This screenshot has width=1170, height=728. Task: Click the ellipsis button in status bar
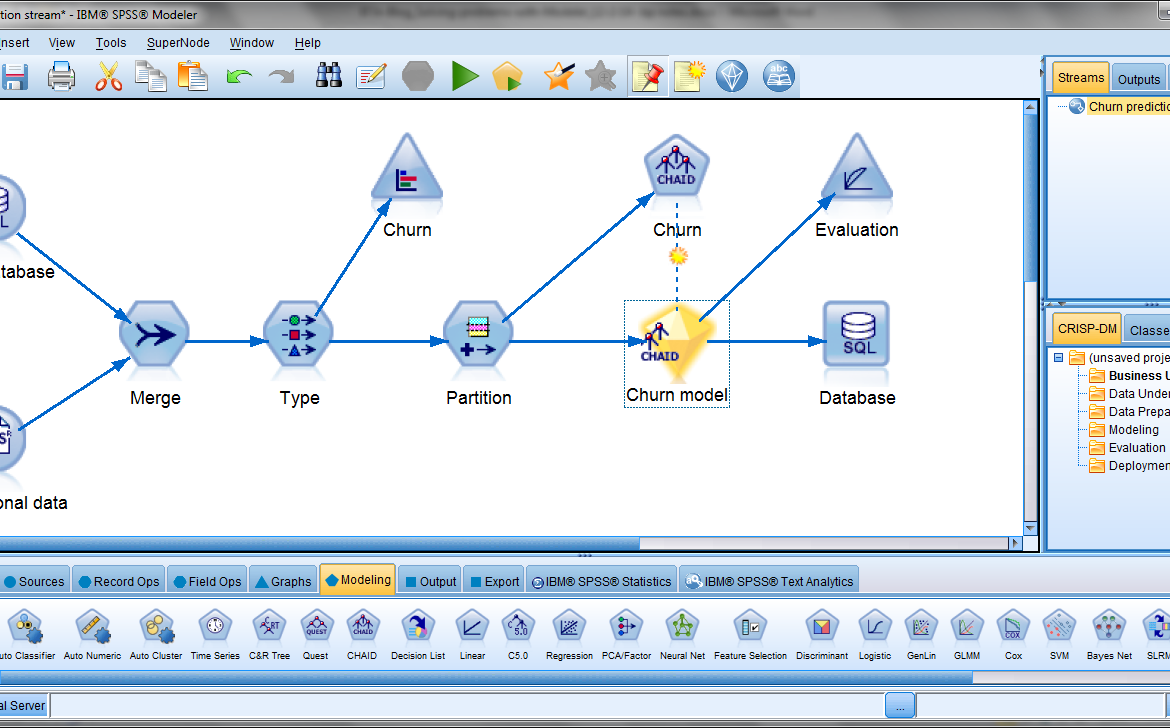click(900, 706)
